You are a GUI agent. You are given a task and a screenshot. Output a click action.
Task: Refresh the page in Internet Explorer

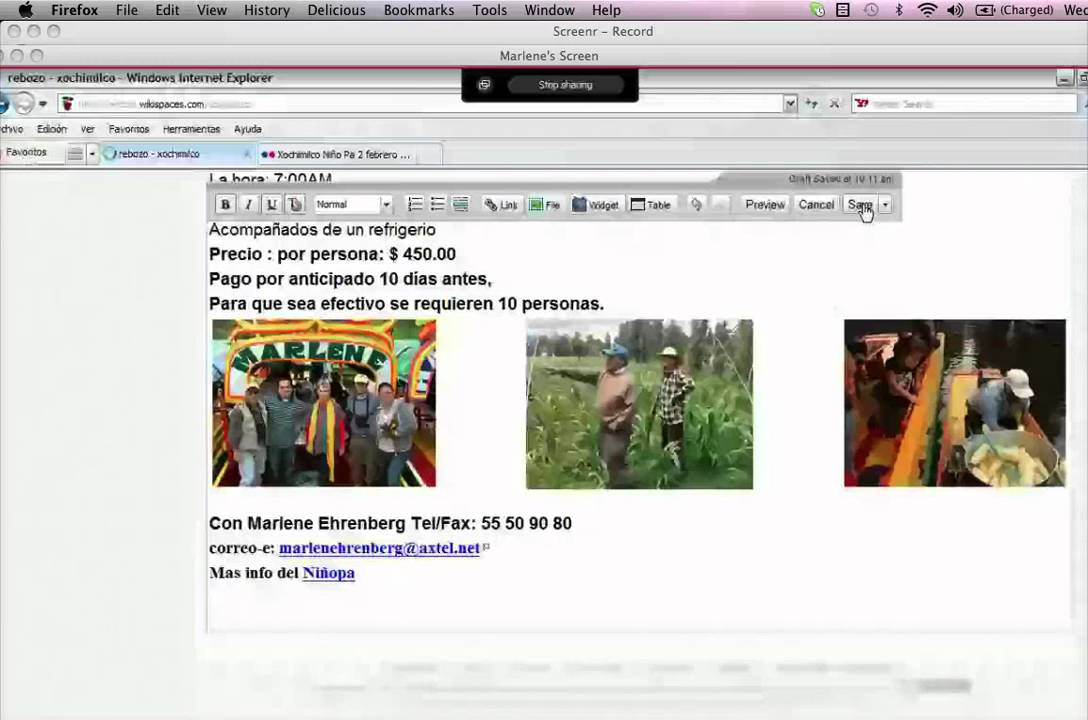811,104
